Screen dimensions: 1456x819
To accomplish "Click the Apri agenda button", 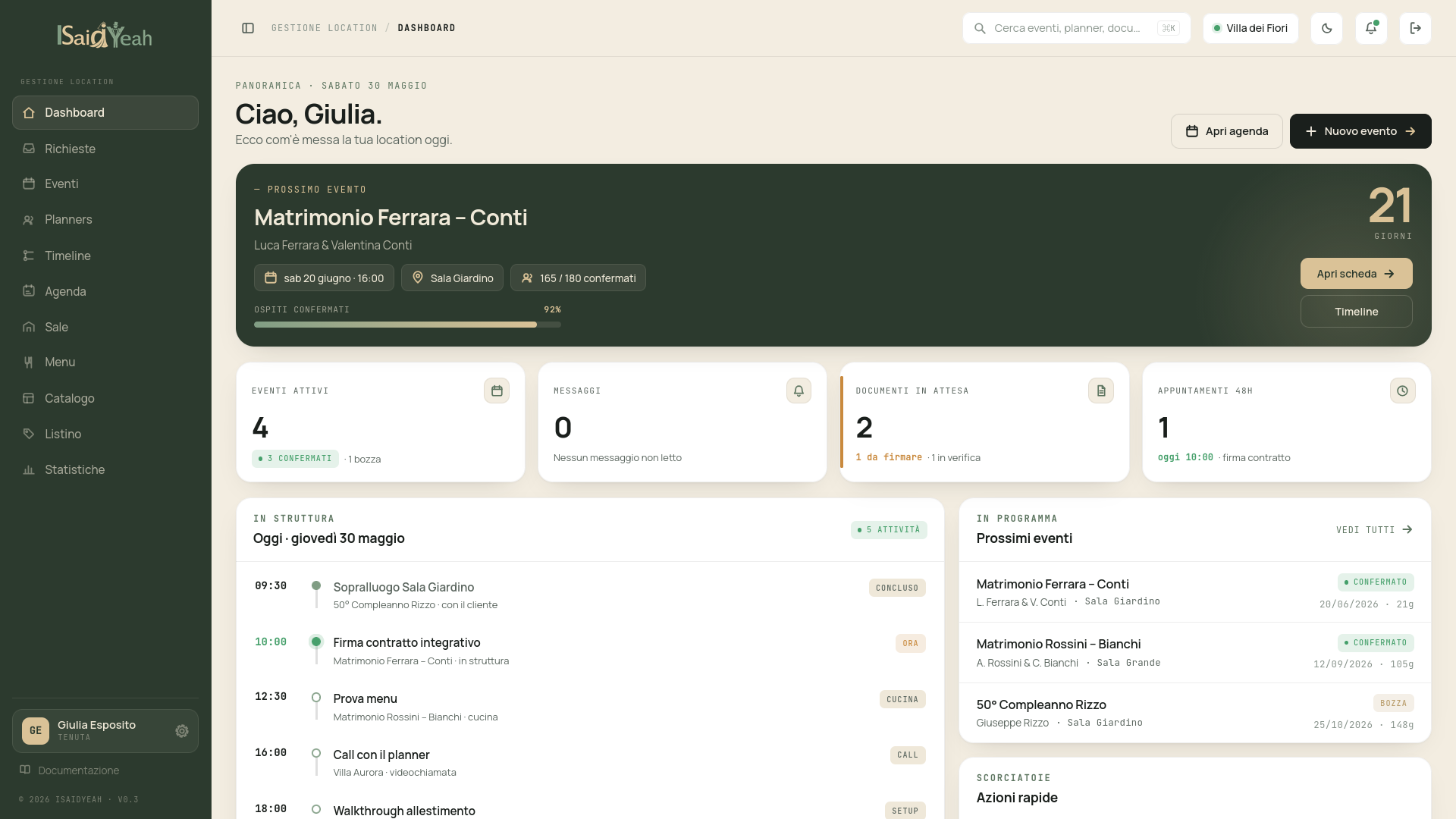I will (x=1226, y=131).
